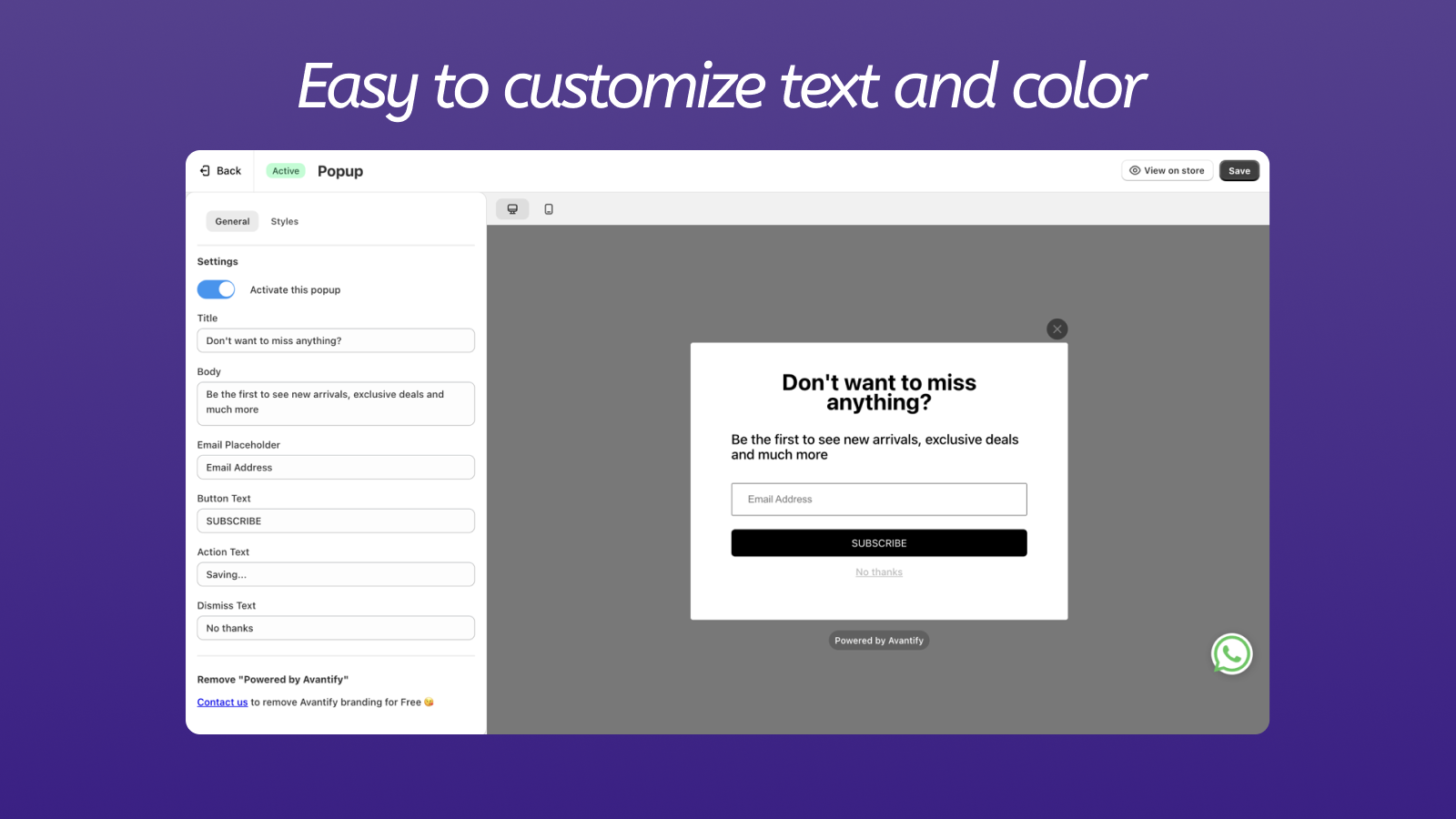
Task: Click the No thanks link in preview
Action: pyautogui.click(x=879, y=572)
